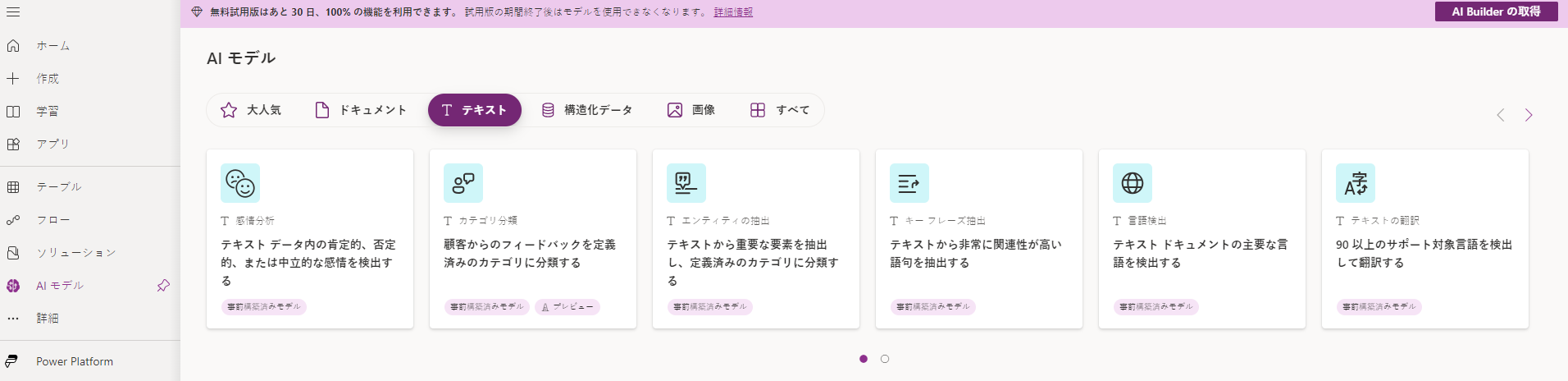Viewport: 1568px width, 381px height.
Task: Open フロー in the sidebar
Action: (x=90, y=220)
